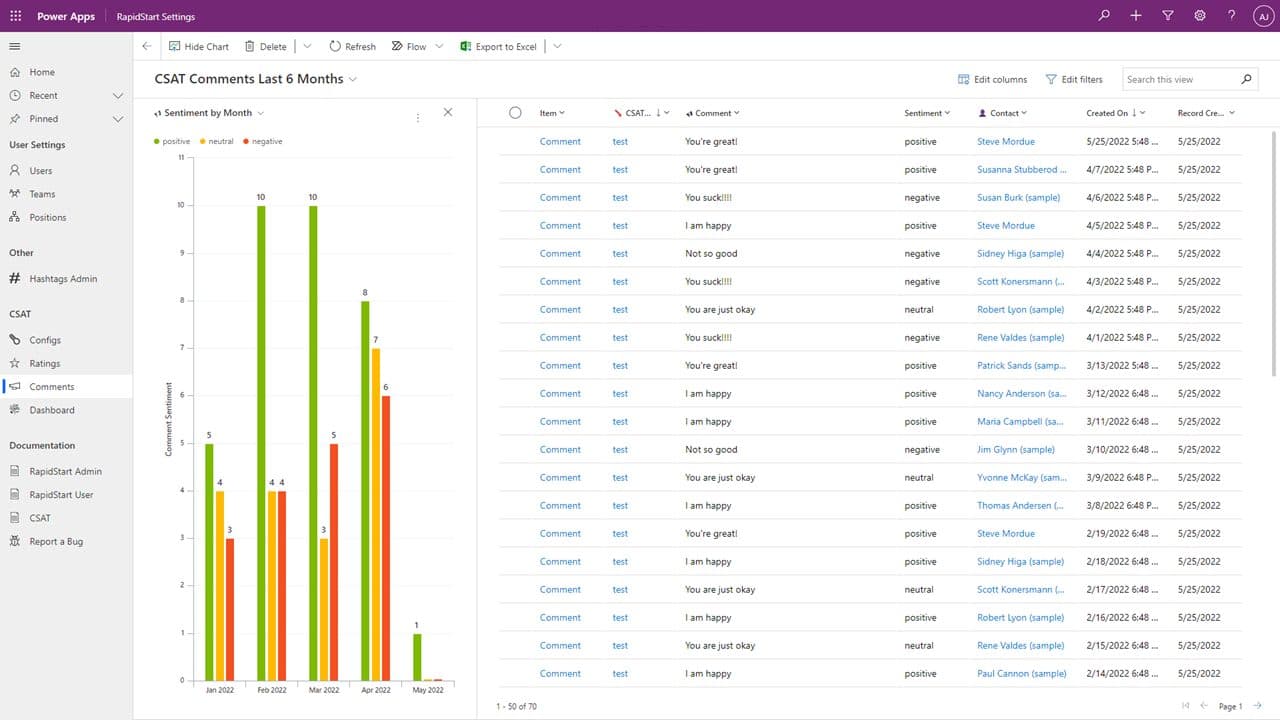Open the Steve Mordue contact link
This screenshot has width=1280, height=720.
coord(1005,141)
